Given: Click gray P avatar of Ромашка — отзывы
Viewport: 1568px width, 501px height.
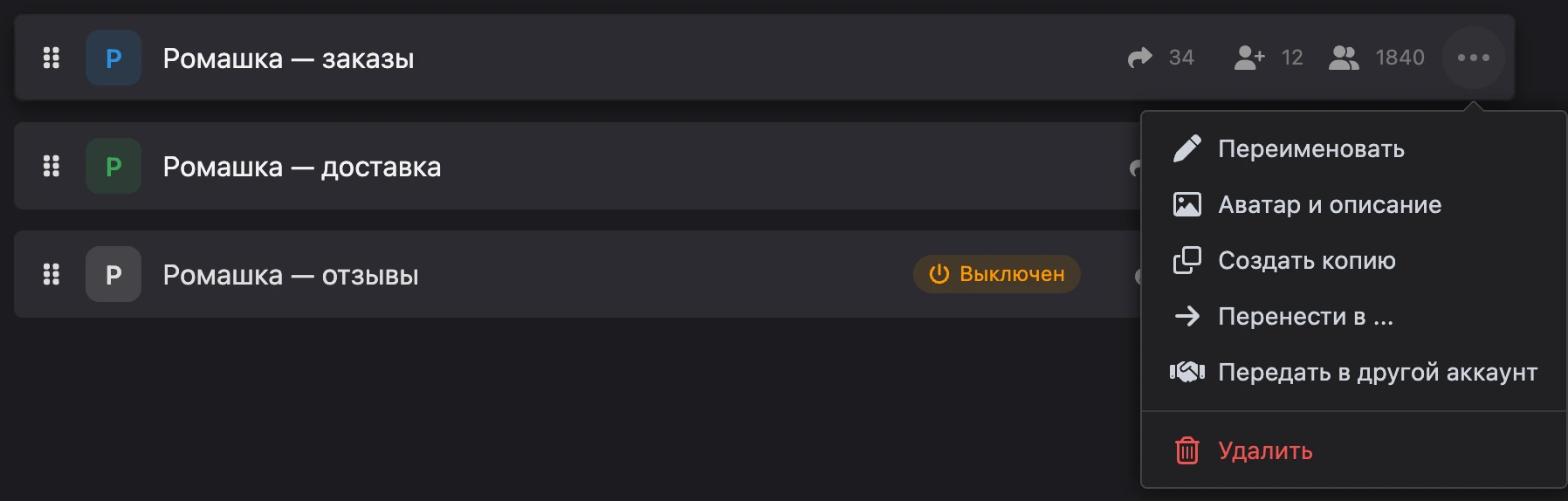Looking at the screenshot, I should click(x=113, y=274).
